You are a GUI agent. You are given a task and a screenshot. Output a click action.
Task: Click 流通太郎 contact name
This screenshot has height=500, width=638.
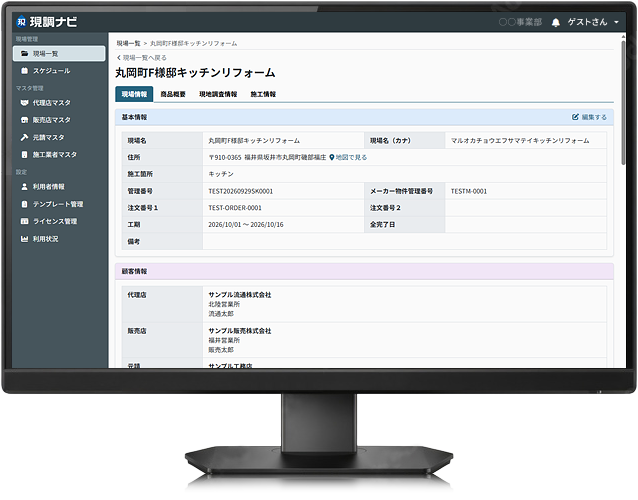[x=221, y=314]
